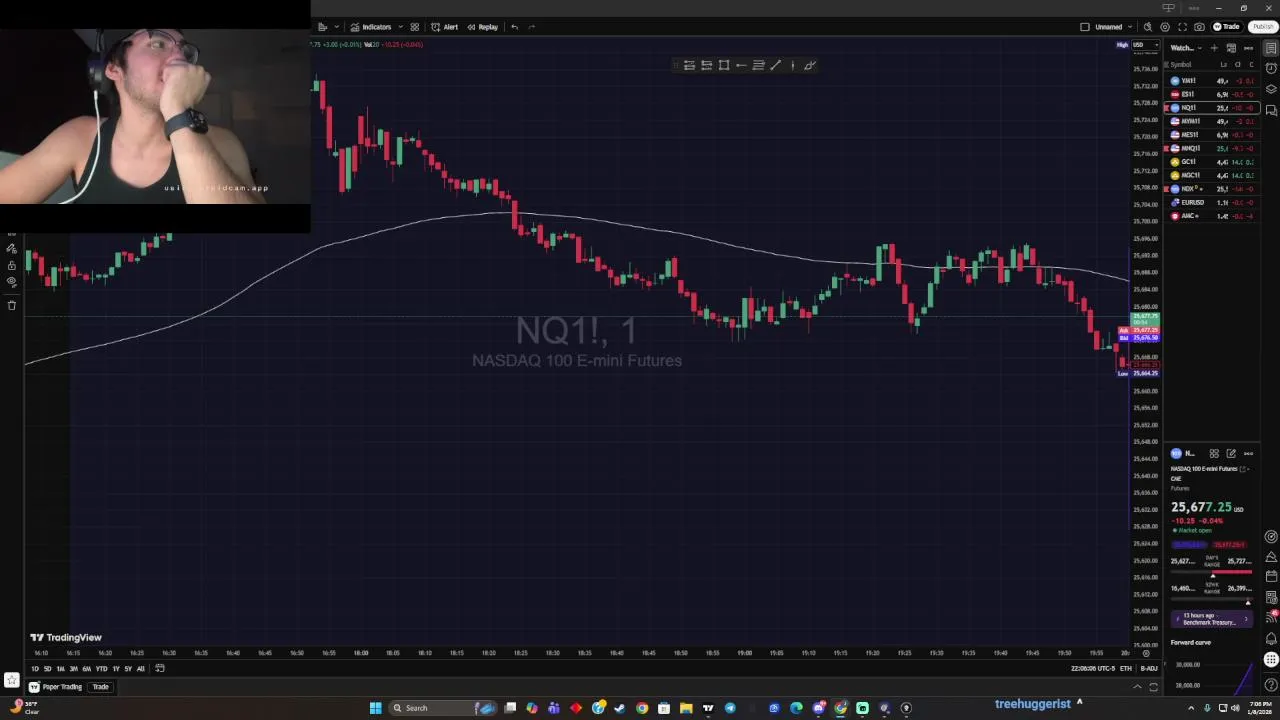
Task: Toggle the B-ADJ adjustment setting
Action: pyautogui.click(x=1149, y=669)
